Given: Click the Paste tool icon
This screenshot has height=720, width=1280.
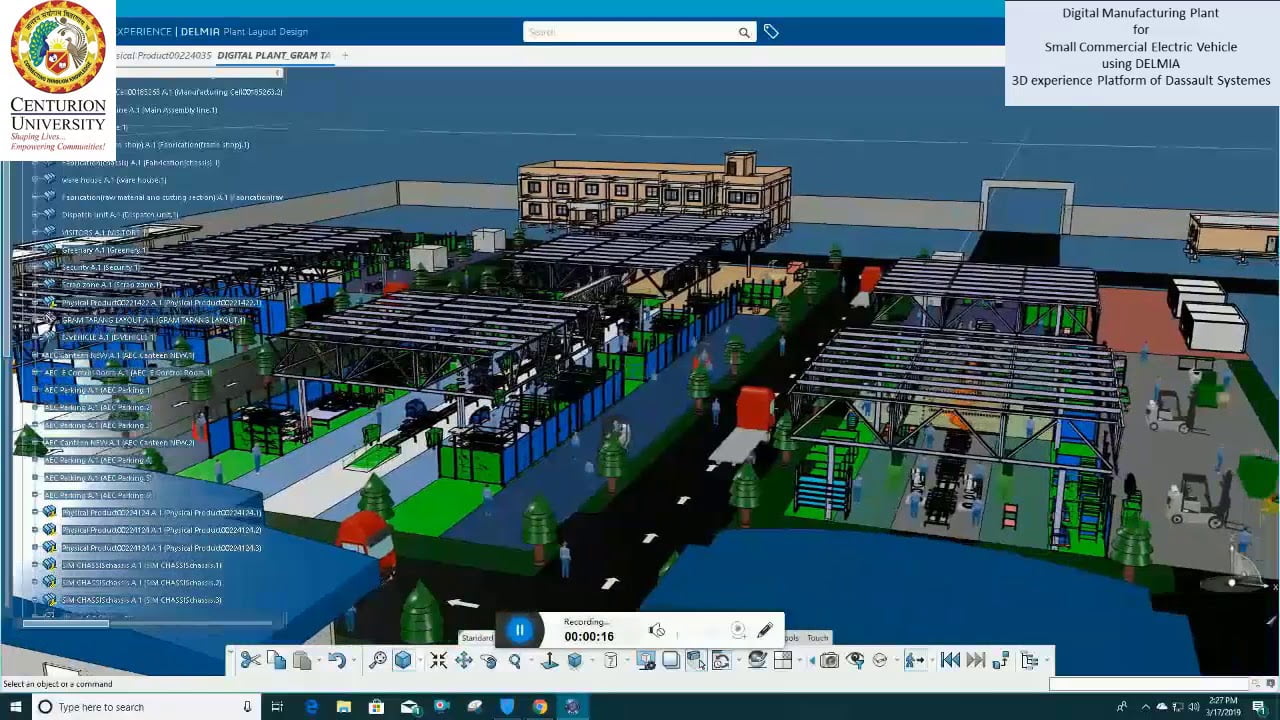Looking at the screenshot, I should [x=302, y=660].
